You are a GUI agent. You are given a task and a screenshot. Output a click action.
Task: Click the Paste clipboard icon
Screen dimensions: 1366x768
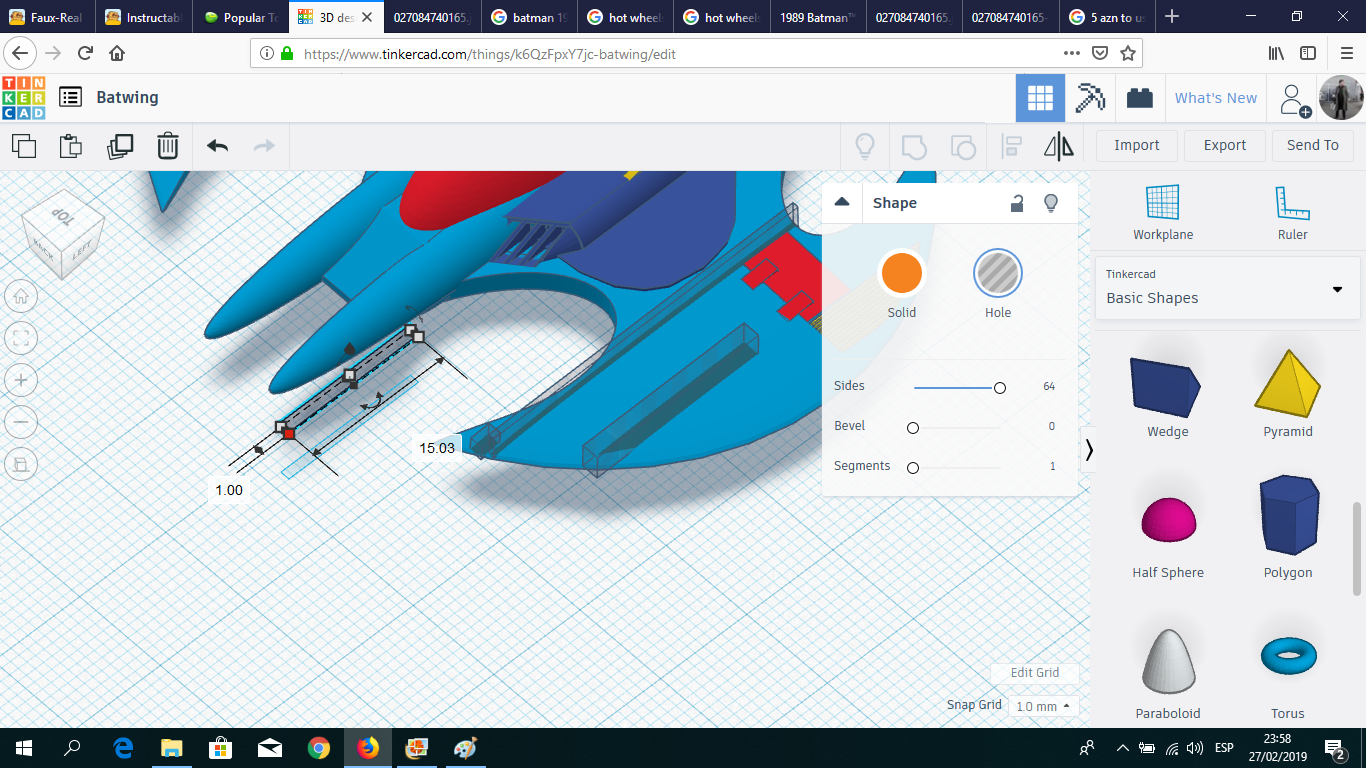pyautogui.click(x=71, y=146)
